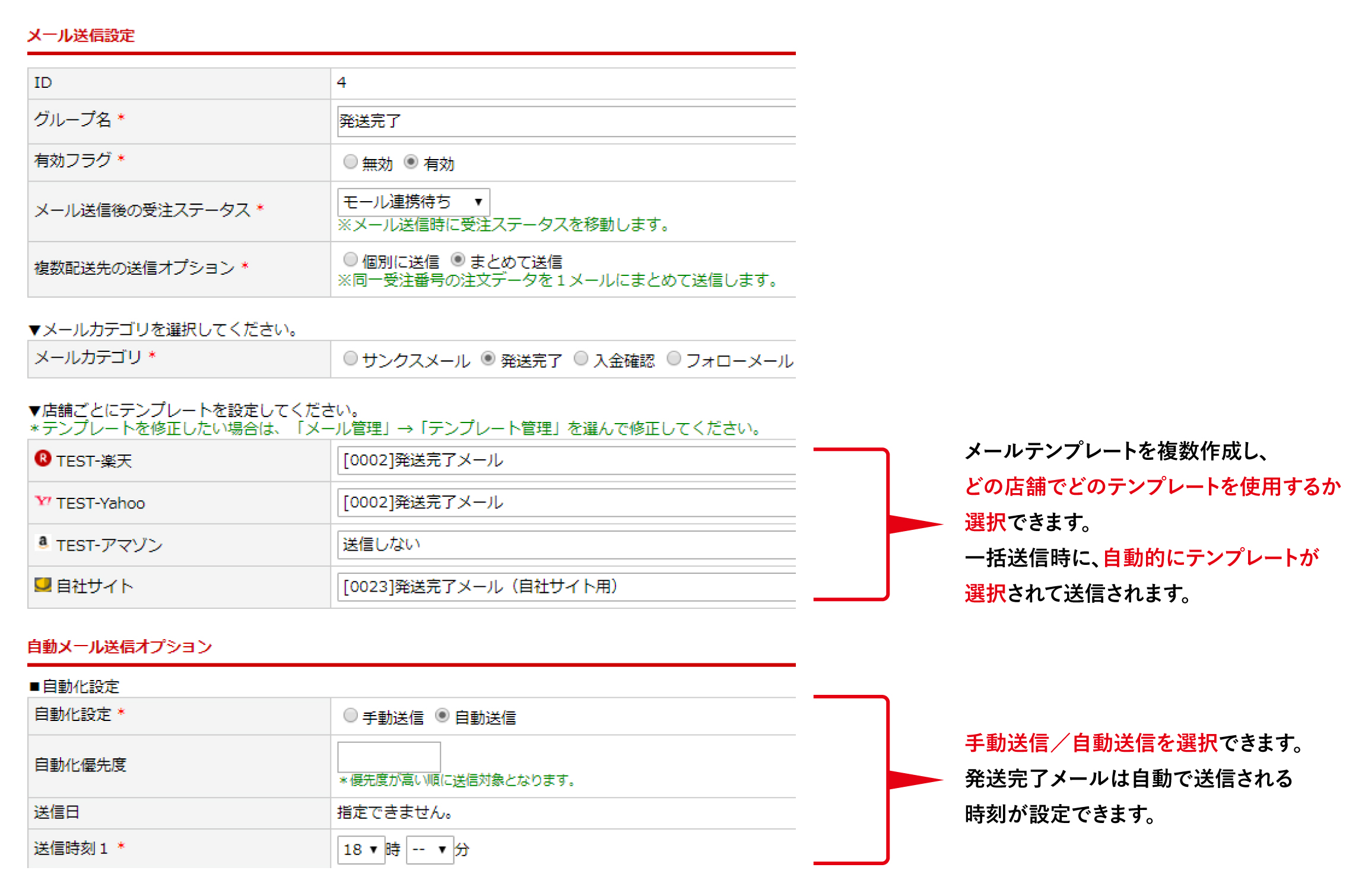Switch to 手動送信 option
This screenshot has width=1365, height=896.
(x=350, y=716)
